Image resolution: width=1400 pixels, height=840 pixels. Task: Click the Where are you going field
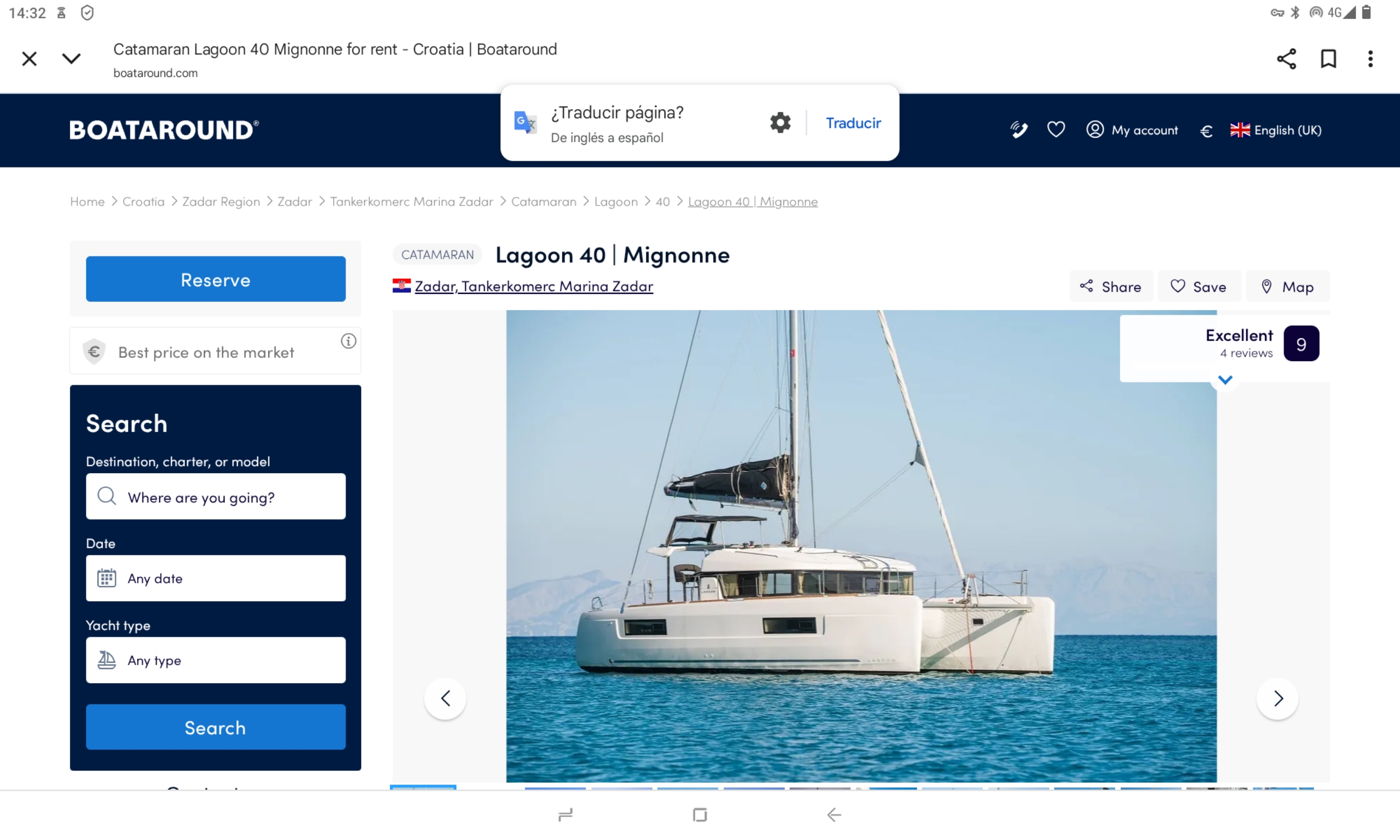216,497
